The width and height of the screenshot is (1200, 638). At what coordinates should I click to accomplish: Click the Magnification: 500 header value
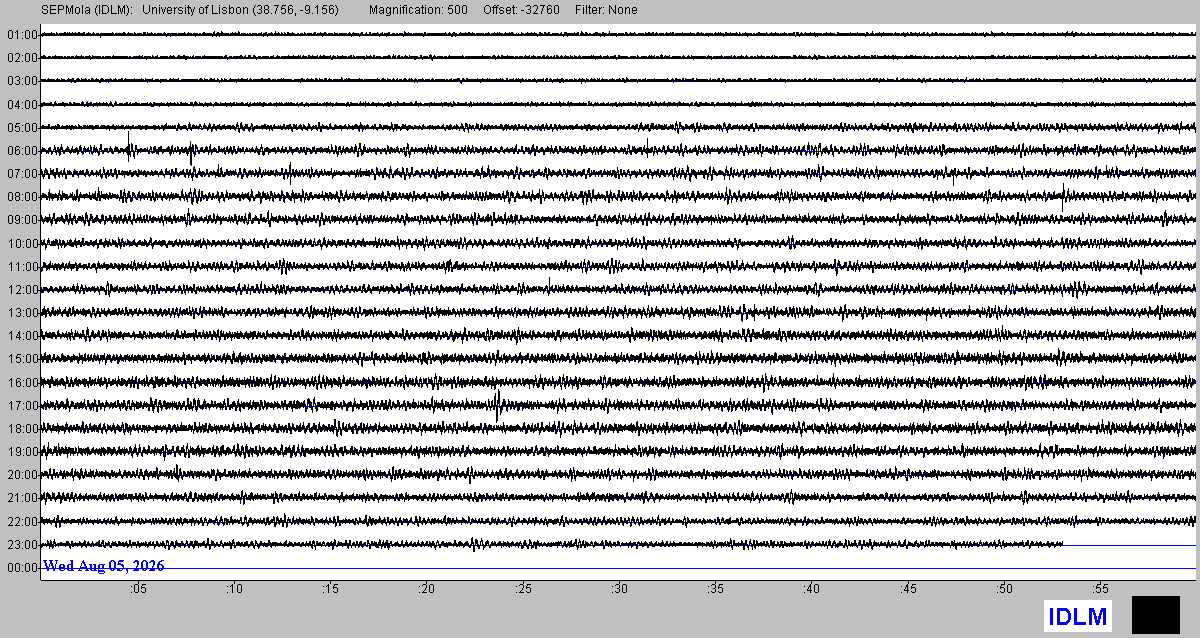tap(418, 10)
